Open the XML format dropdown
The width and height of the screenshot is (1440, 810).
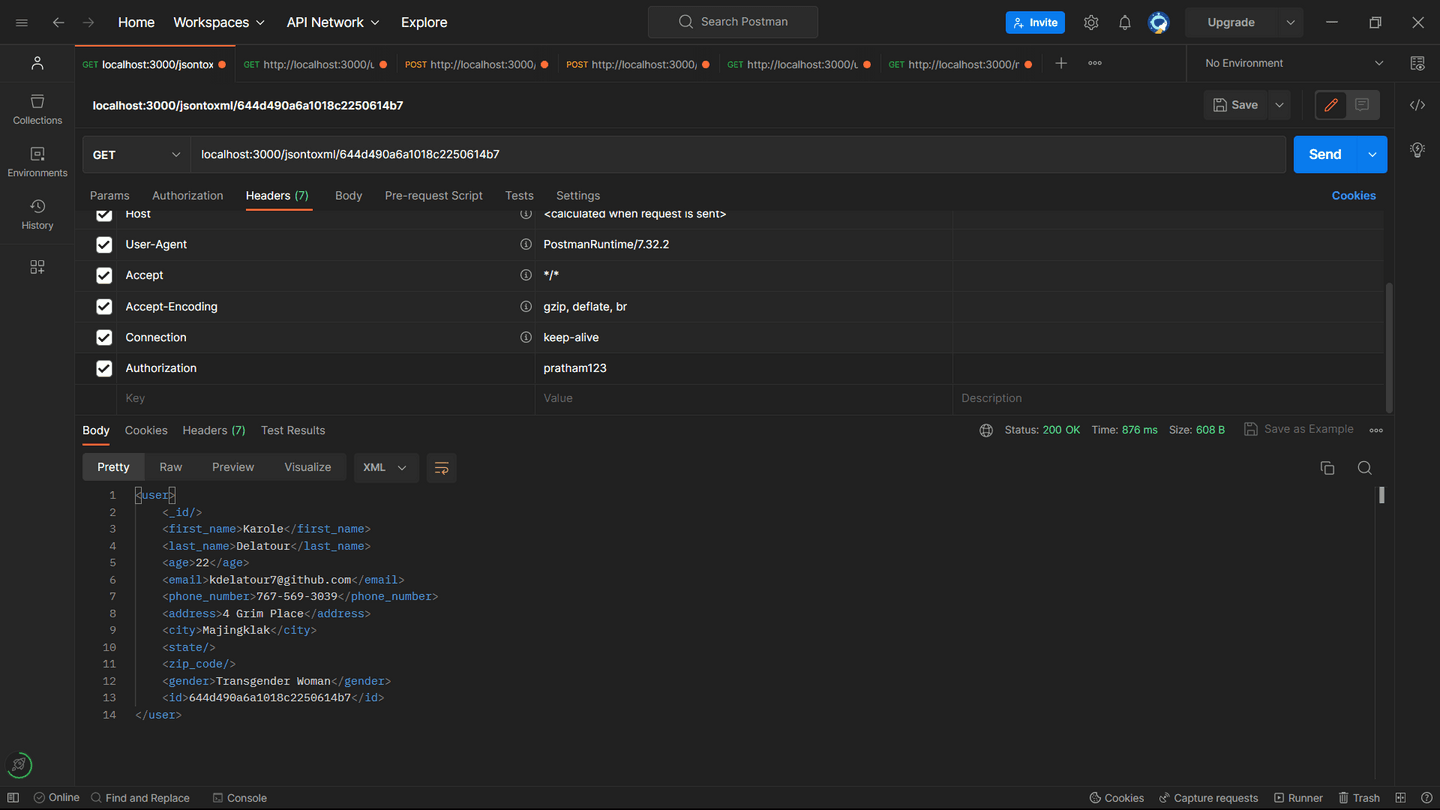pos(386,468)
